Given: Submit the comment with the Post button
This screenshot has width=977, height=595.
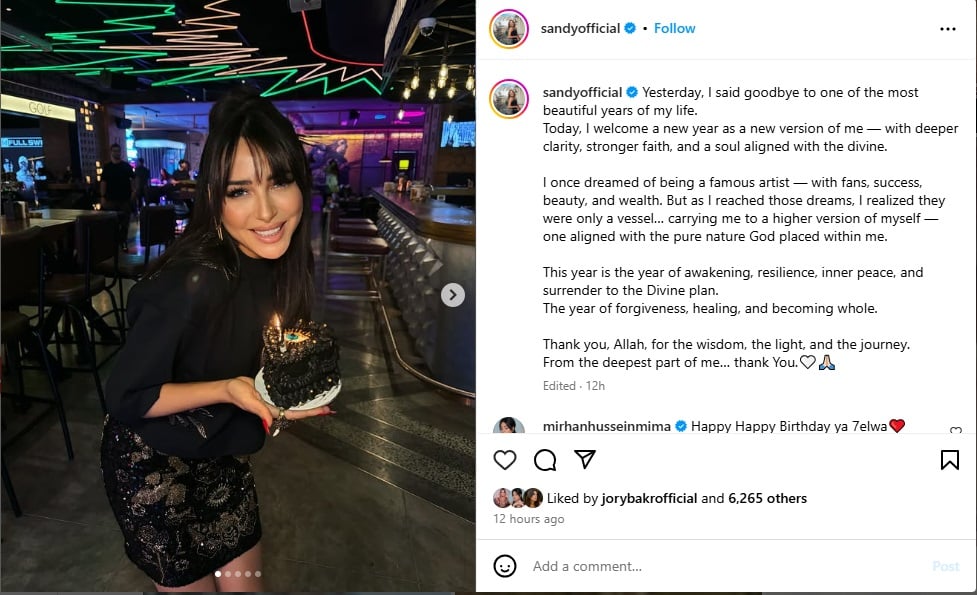Looking at the screenshot, I should [945, 566].
